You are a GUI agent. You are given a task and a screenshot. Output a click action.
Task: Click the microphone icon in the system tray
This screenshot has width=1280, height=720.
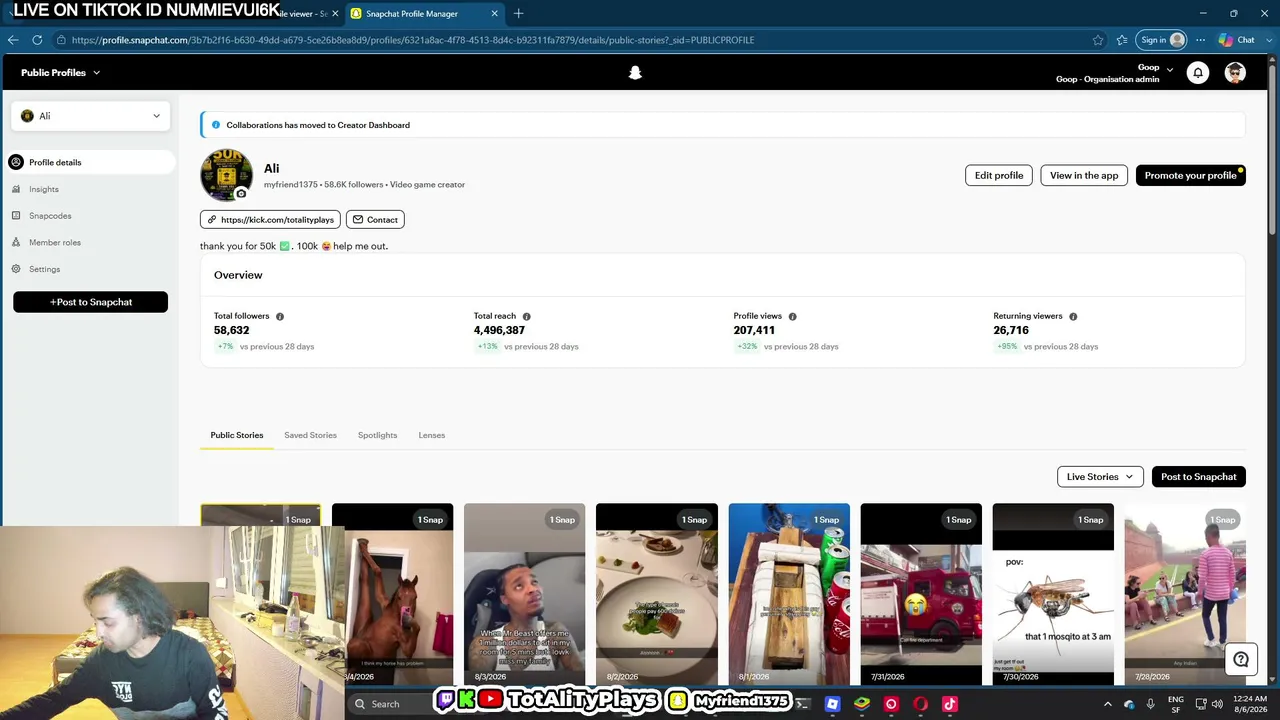point(1151,704)
